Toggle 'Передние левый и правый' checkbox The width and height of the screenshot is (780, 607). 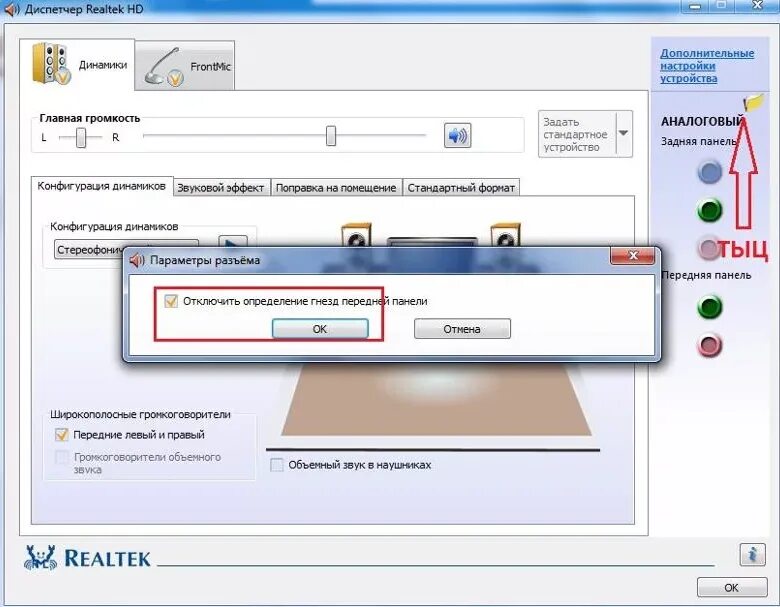62,434
